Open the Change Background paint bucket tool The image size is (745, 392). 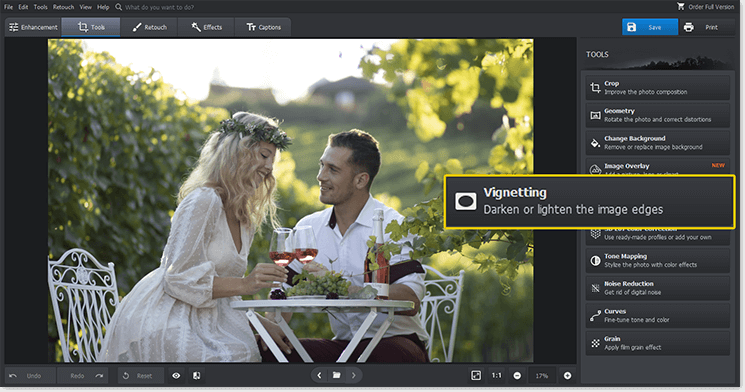[x=658, y=143]
